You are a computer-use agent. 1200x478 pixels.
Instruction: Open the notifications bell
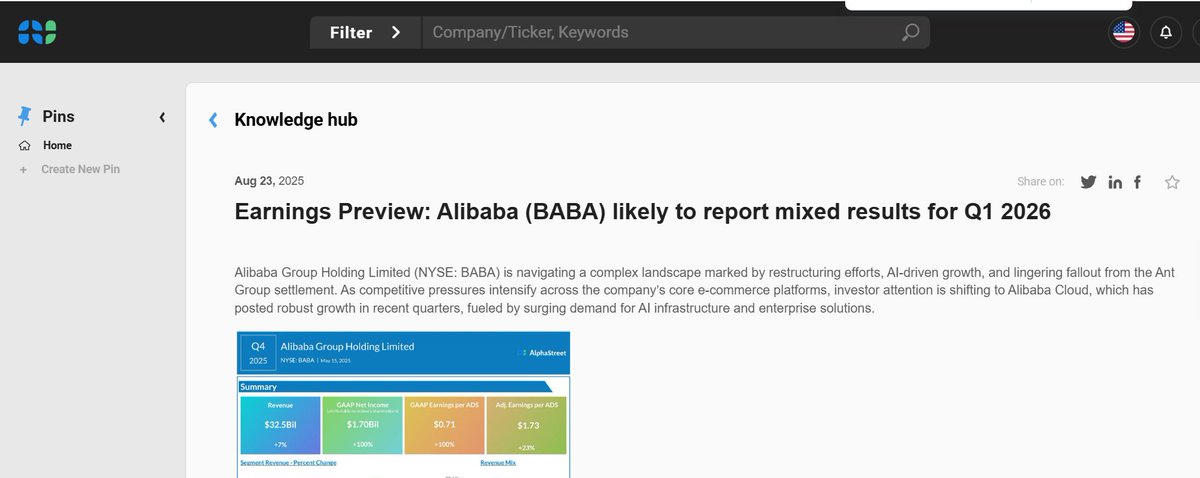[x=1166, y=32]
